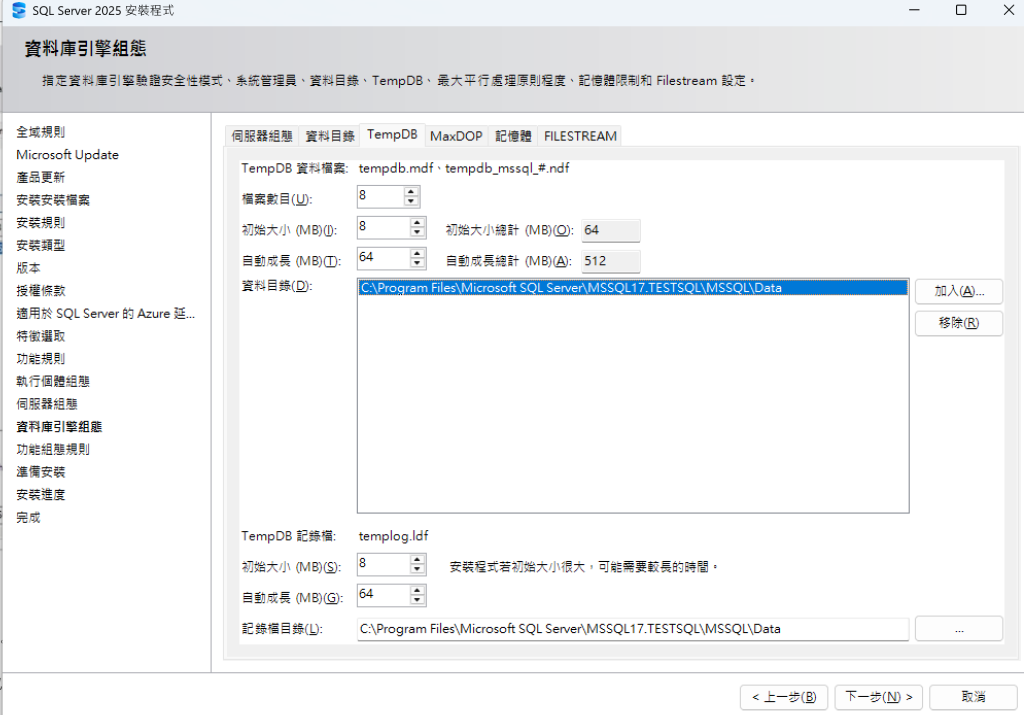Screen dimensions: 1024x715
Task: Open the log directory browse (...) button
Action: (959, 629)
